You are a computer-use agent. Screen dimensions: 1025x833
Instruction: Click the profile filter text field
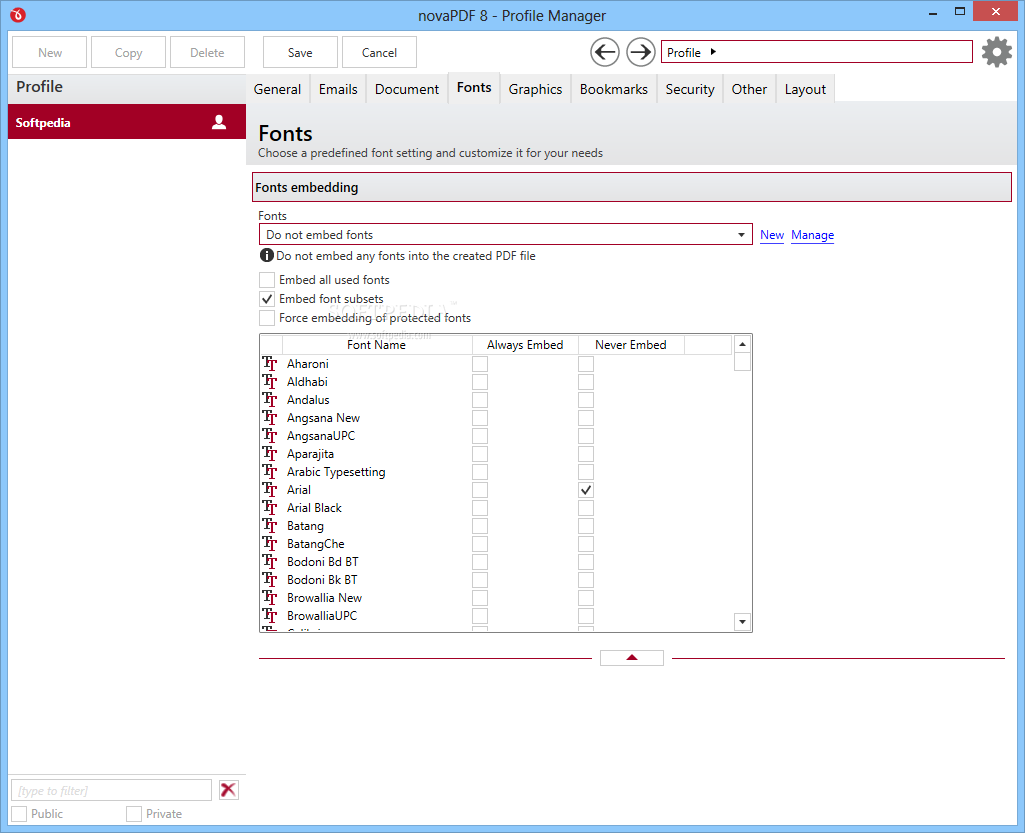112,790
